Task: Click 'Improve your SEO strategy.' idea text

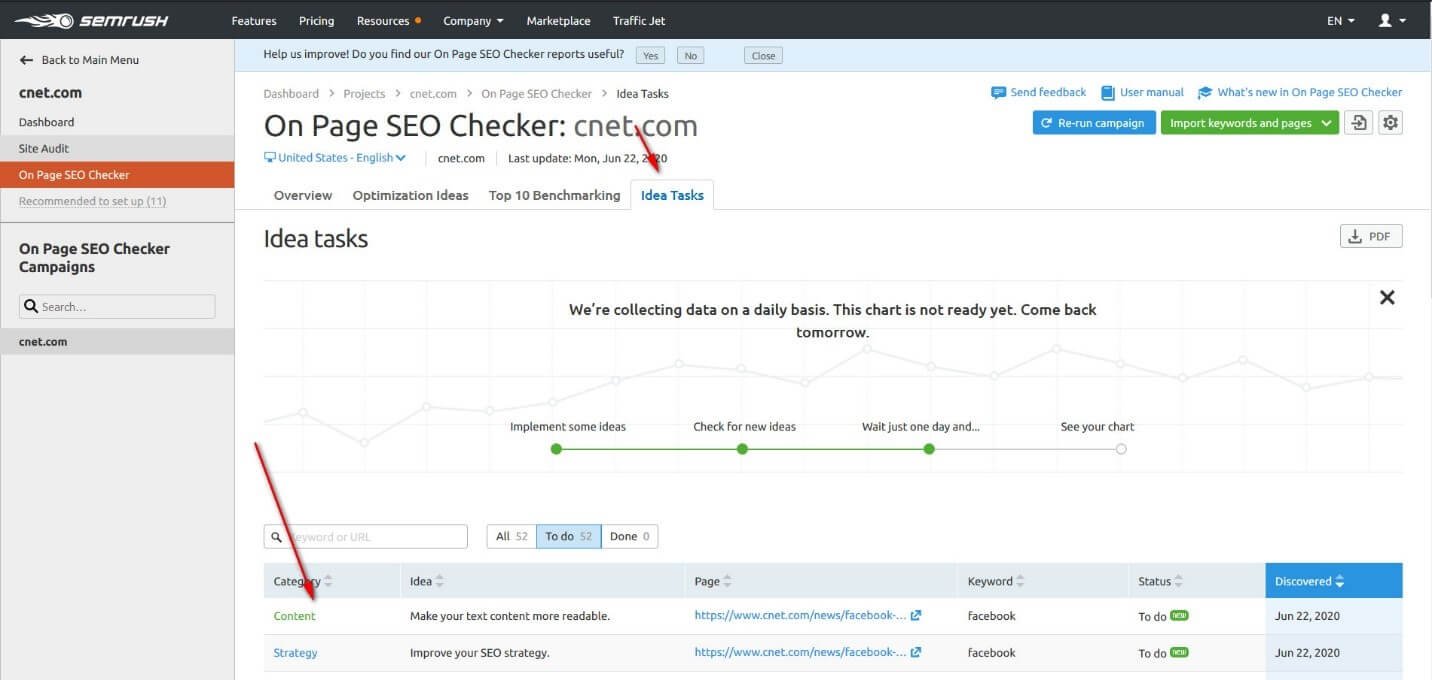Action: [x=480, y=653]
